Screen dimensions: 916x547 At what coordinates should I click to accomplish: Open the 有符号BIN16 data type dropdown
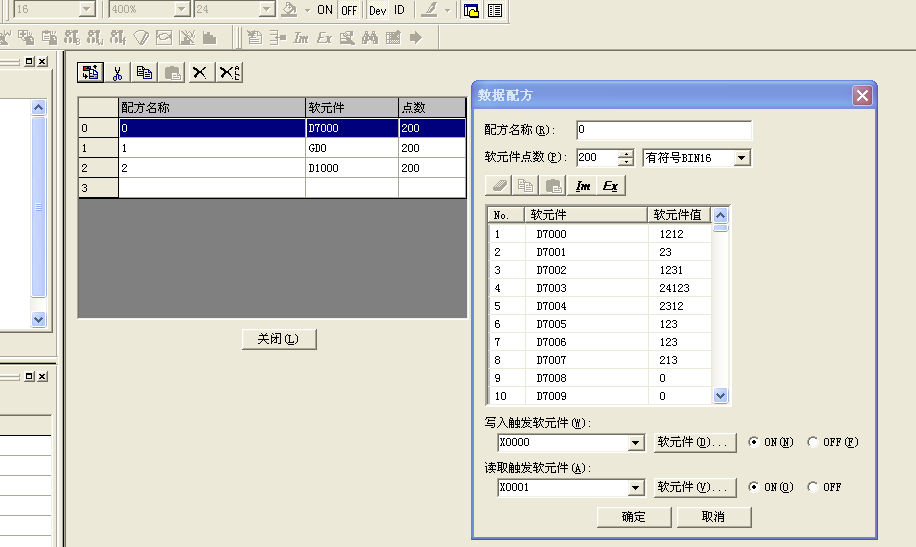click(741, 158)
